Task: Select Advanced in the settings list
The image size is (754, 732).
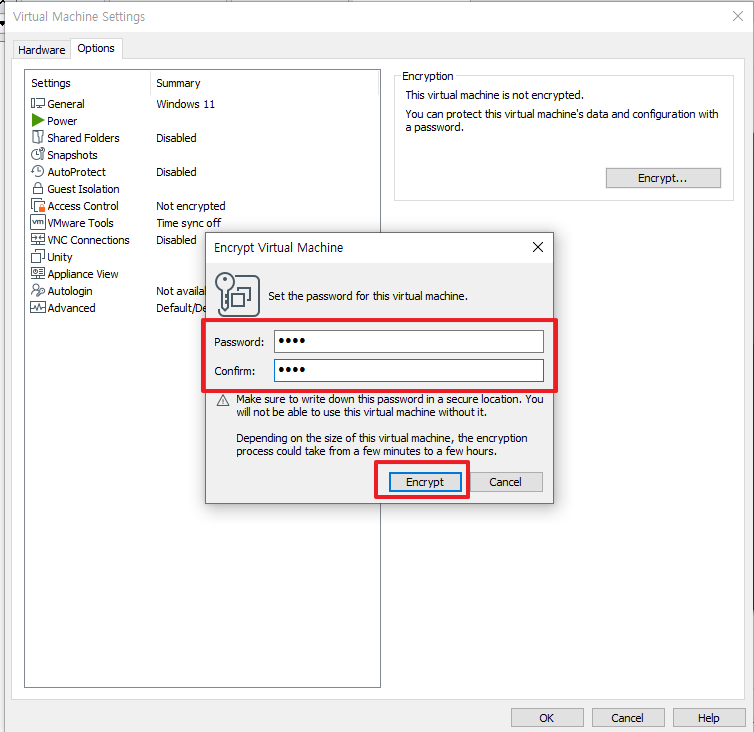Action: [71, 308]
